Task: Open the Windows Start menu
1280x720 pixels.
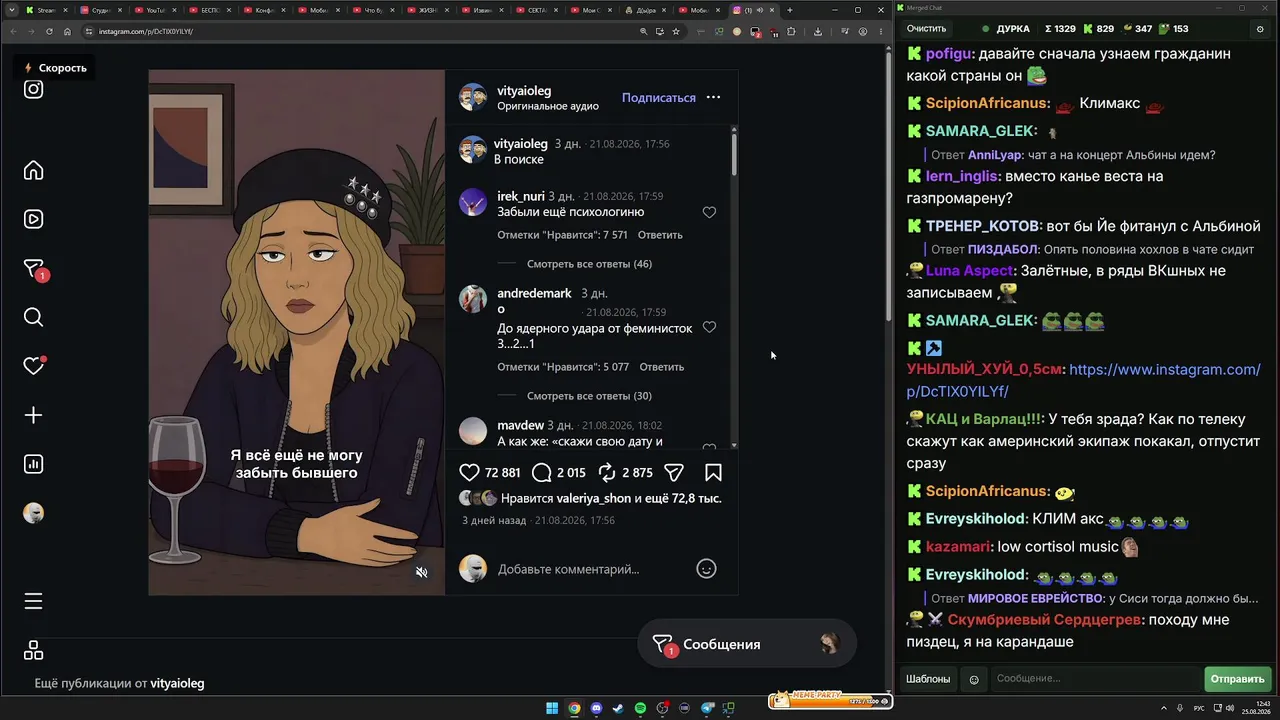Action: (552, 709)
